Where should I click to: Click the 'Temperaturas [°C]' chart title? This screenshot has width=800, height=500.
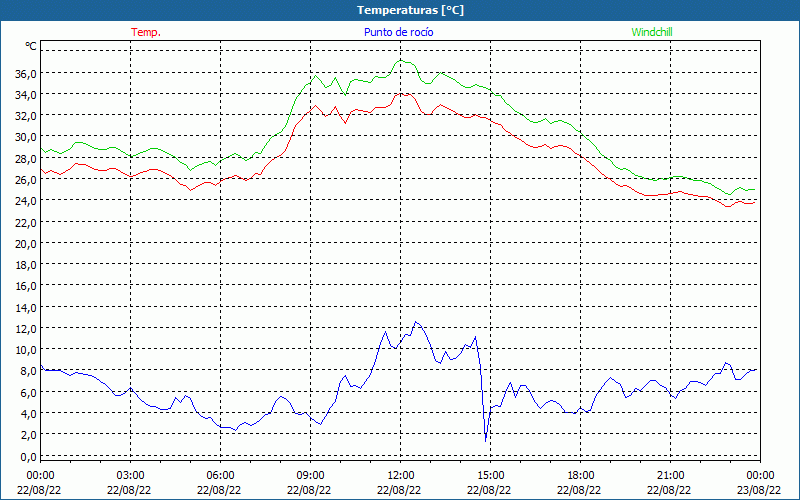pos(410,10)
